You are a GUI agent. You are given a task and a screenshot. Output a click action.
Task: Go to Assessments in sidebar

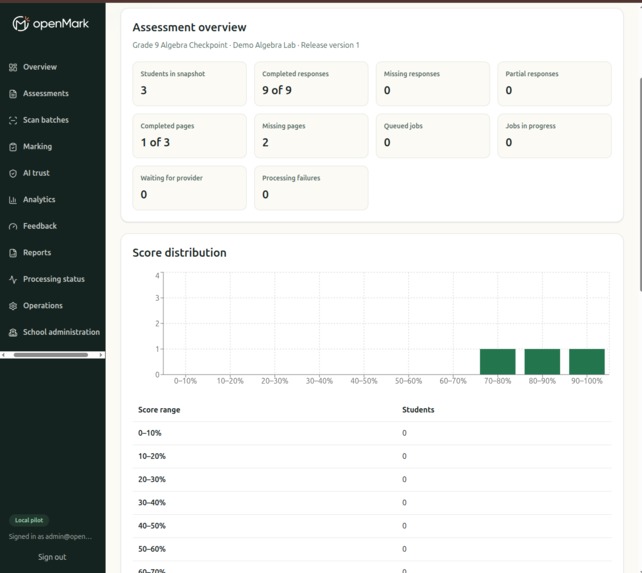(46, 93)
